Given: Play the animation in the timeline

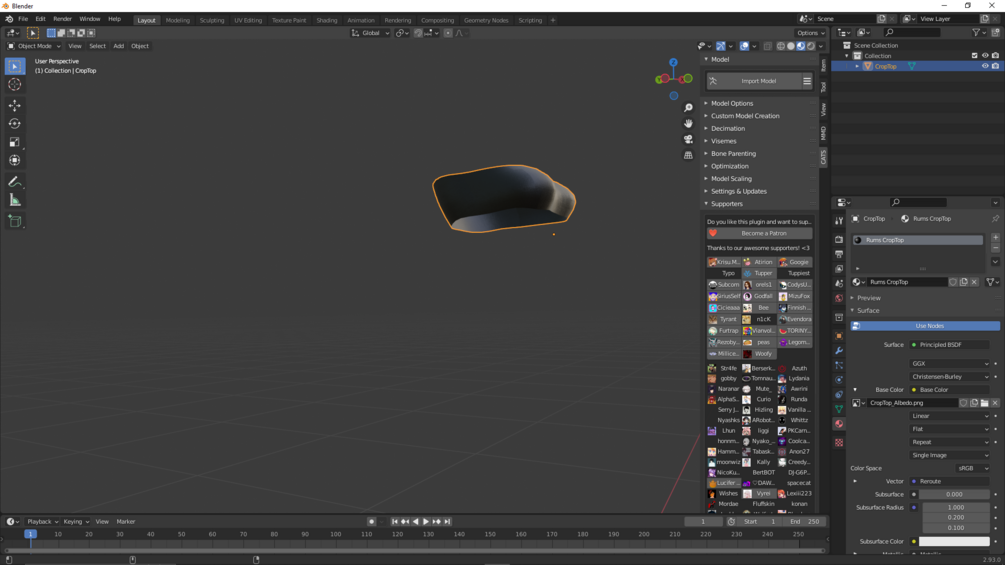Looking at the screenshot, I should (426, 521).
